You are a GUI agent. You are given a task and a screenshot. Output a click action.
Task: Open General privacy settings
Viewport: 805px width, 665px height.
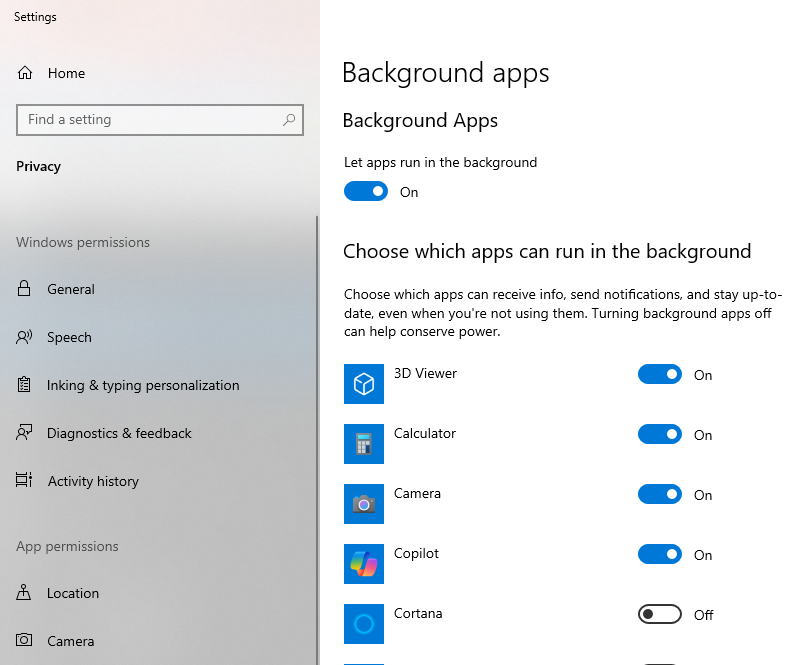click(71, 289)
